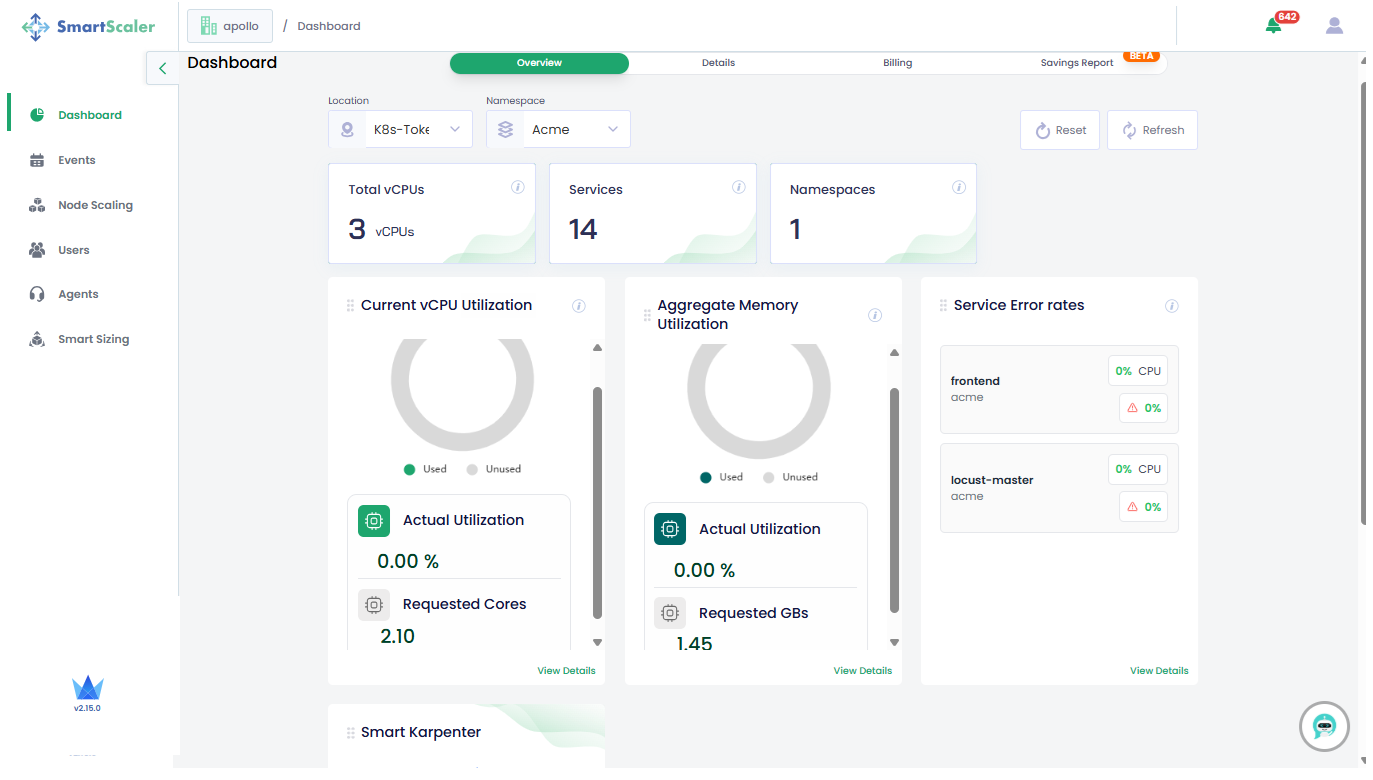Open the Dashboard sidebar item

[90, 115]
